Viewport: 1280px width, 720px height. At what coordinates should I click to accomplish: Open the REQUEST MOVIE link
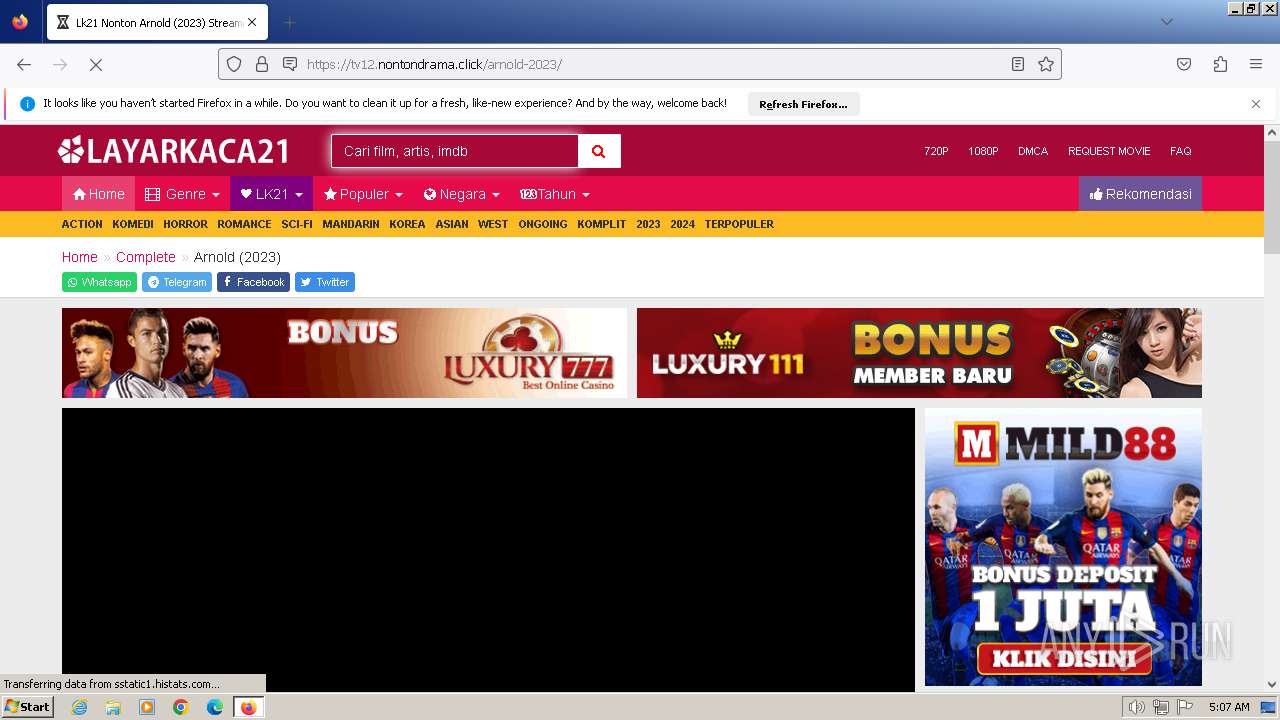1109,151
